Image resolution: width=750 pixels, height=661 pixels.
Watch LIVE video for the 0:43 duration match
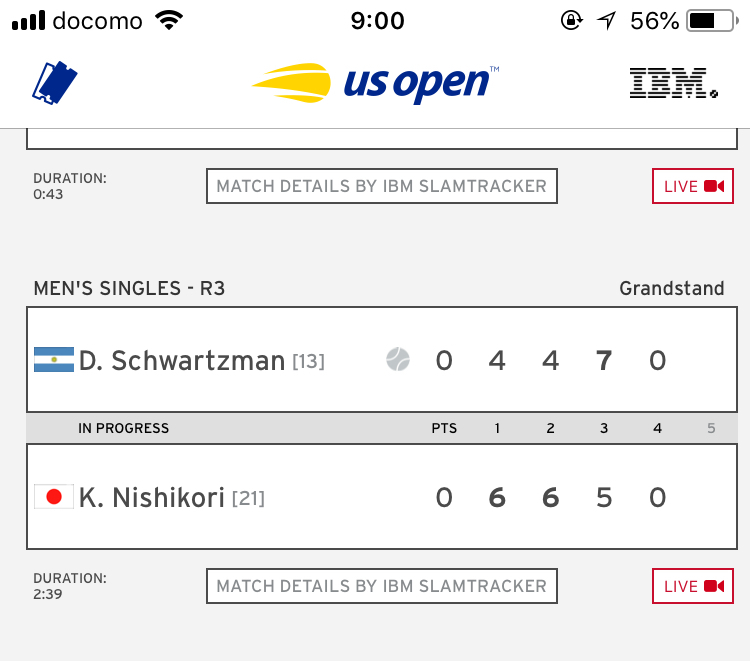tap(693, 186)
